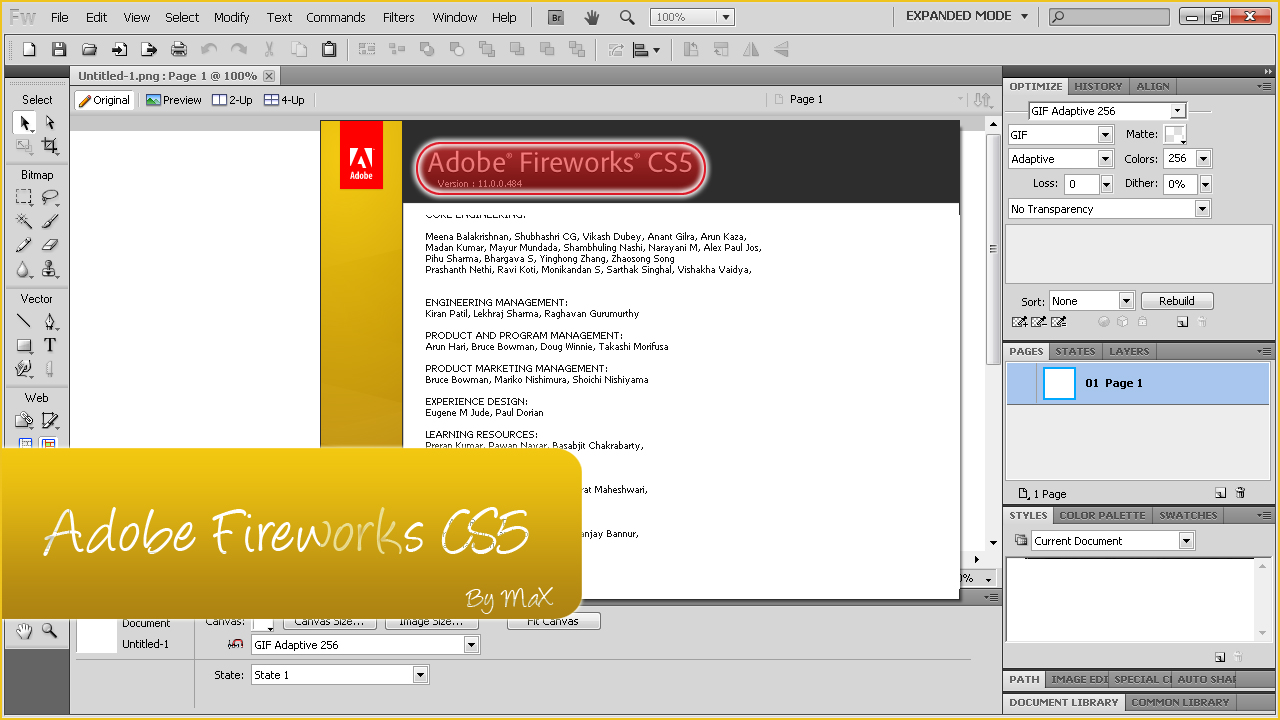Close the Untitled-1.png document tab
1280x720 pixels.
(x=269, y=76)
